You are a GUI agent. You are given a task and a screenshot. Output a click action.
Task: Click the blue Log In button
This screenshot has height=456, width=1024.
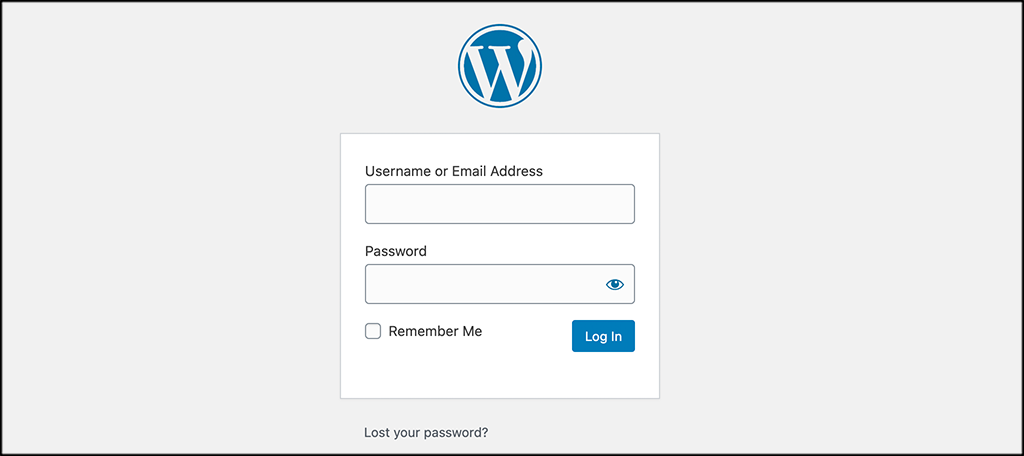603,336
